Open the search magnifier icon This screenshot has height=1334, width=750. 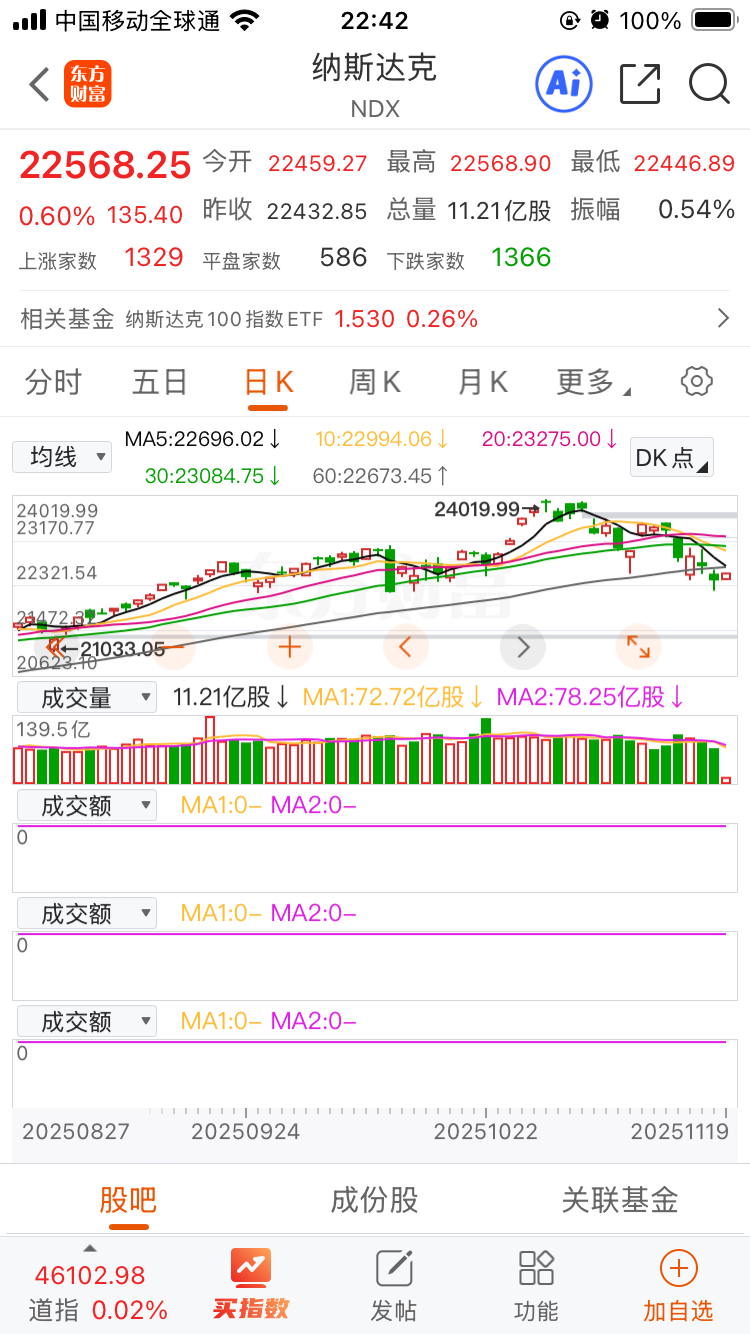pyautogui.click(x=709, y=85)
